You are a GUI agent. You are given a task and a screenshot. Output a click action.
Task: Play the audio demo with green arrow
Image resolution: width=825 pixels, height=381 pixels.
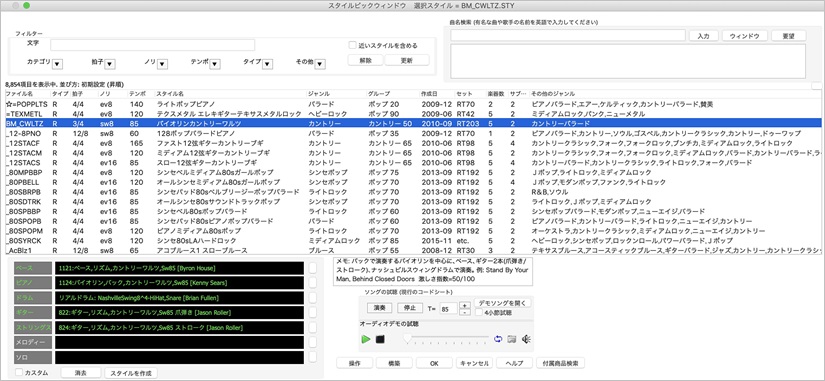[x=366, y=339]
